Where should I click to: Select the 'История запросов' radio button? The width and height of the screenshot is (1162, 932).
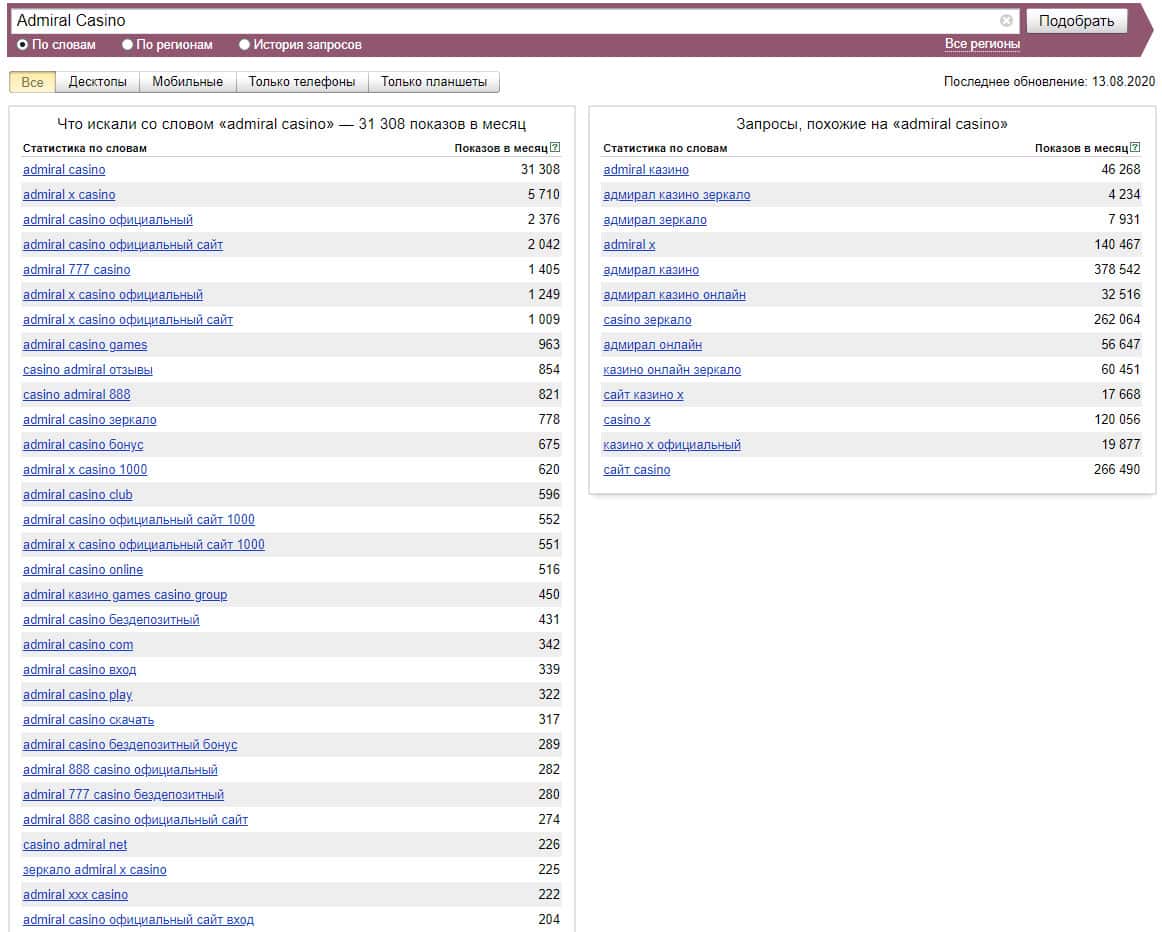(244, 45)
